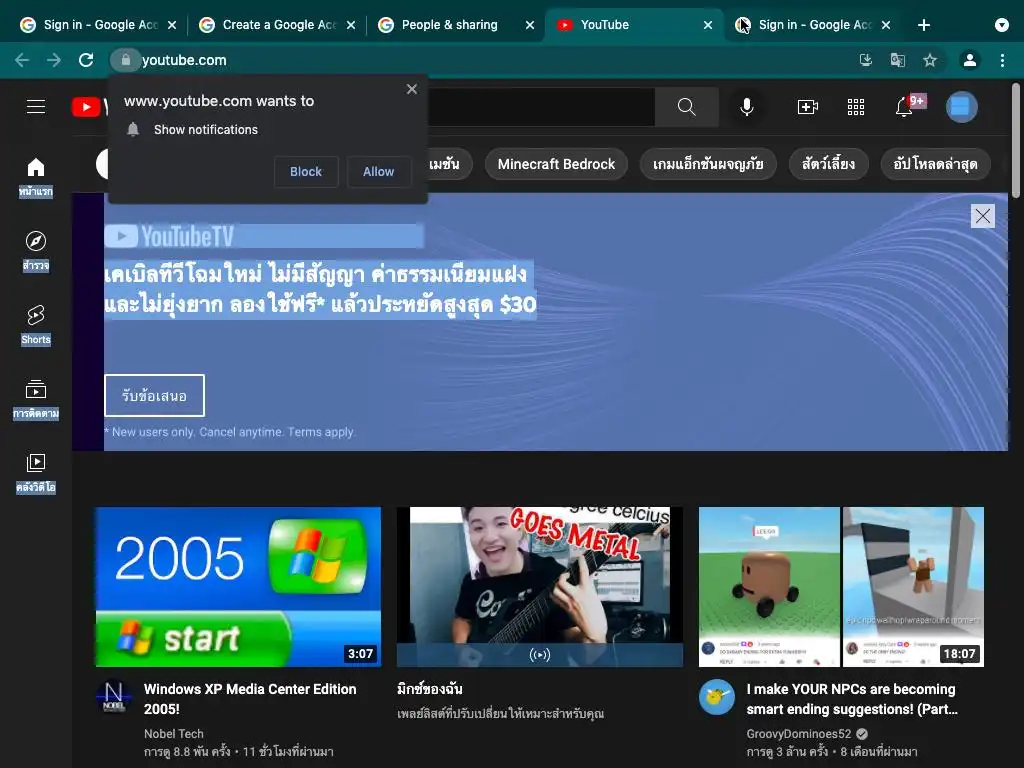
Task: Open Library in the sidebar
Action: coord(36,473)
